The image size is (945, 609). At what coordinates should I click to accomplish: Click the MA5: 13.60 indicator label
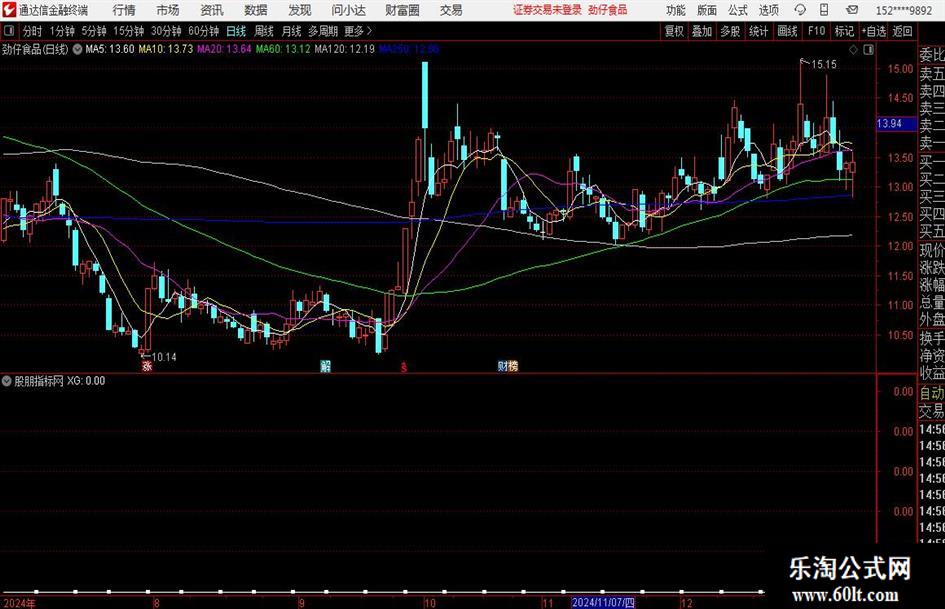click(x=110, y=49)
